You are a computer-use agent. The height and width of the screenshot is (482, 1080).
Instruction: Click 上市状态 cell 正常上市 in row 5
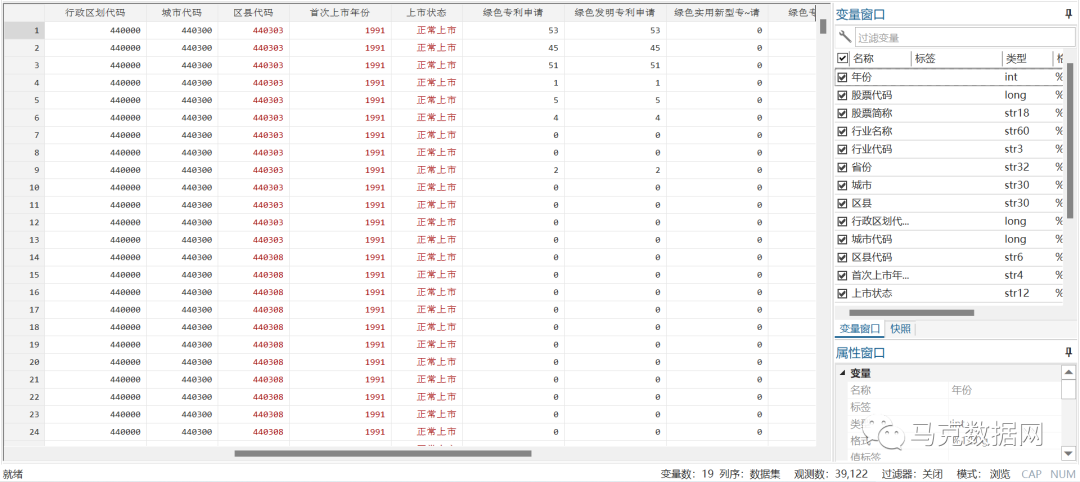point(426,100)
